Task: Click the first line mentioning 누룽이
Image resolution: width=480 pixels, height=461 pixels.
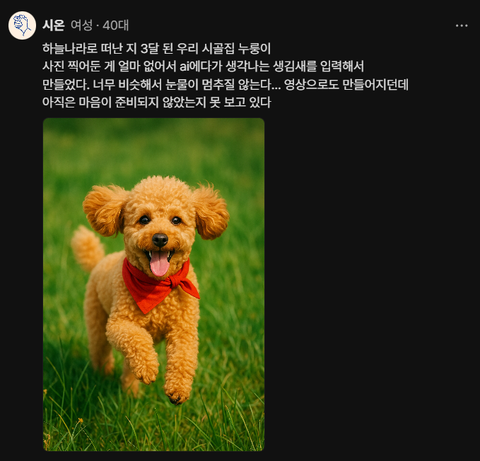Action: point(157,49)
